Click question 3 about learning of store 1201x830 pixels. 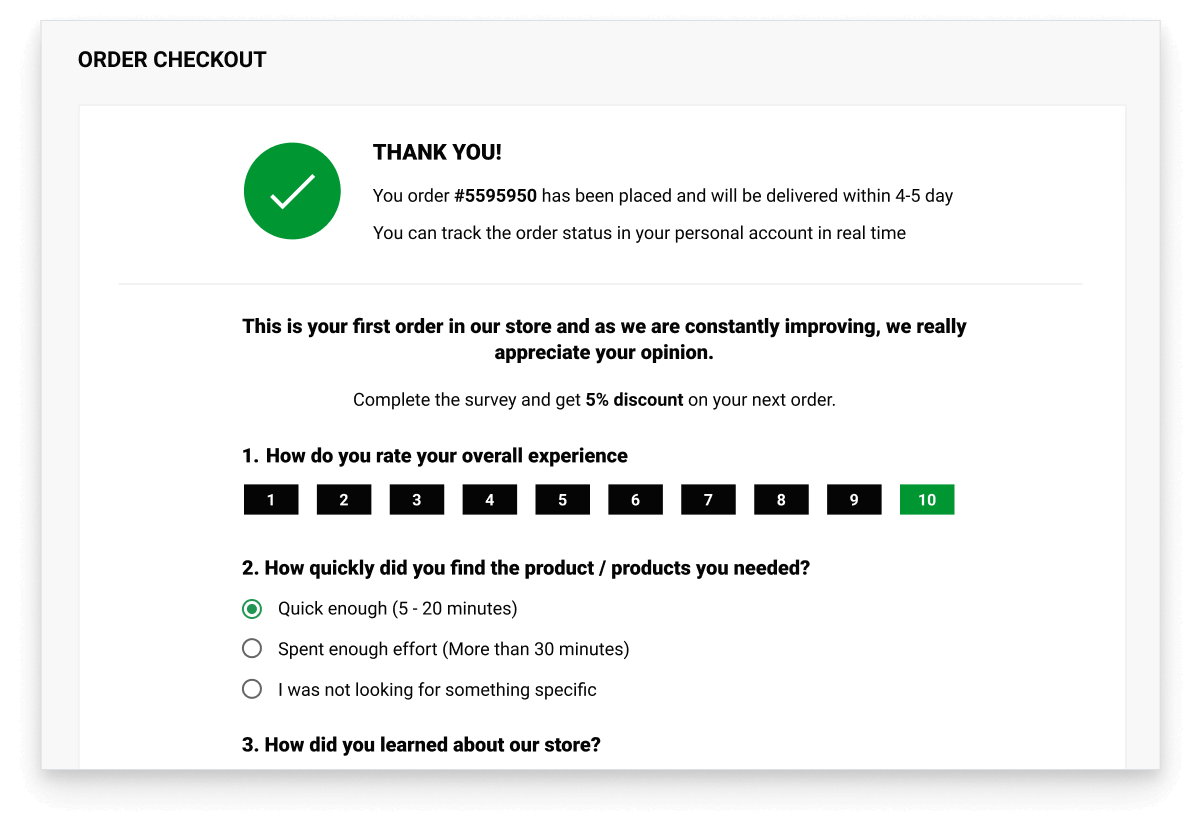421,745
